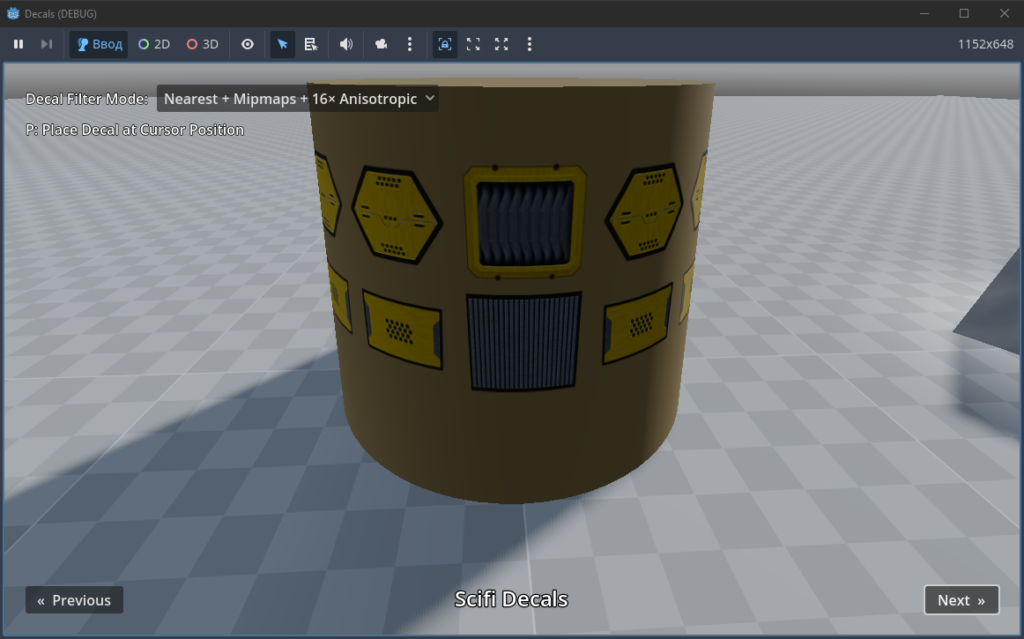Image resolution: width=1024 pixels, height=639 pixels.
Task: Pause the running Decals game
Action: coord(18,44)
